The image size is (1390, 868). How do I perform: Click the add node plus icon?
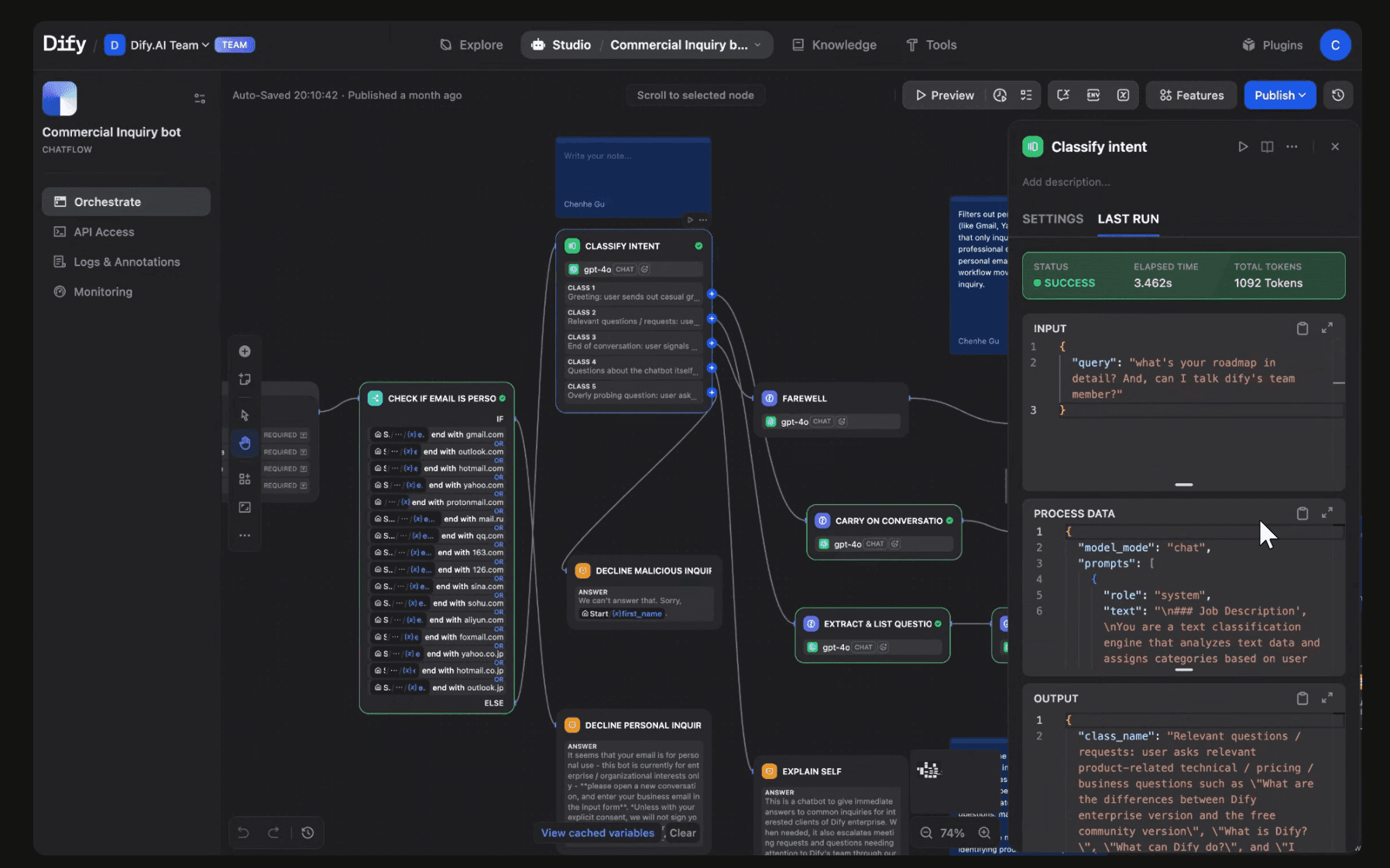(245, 352)
